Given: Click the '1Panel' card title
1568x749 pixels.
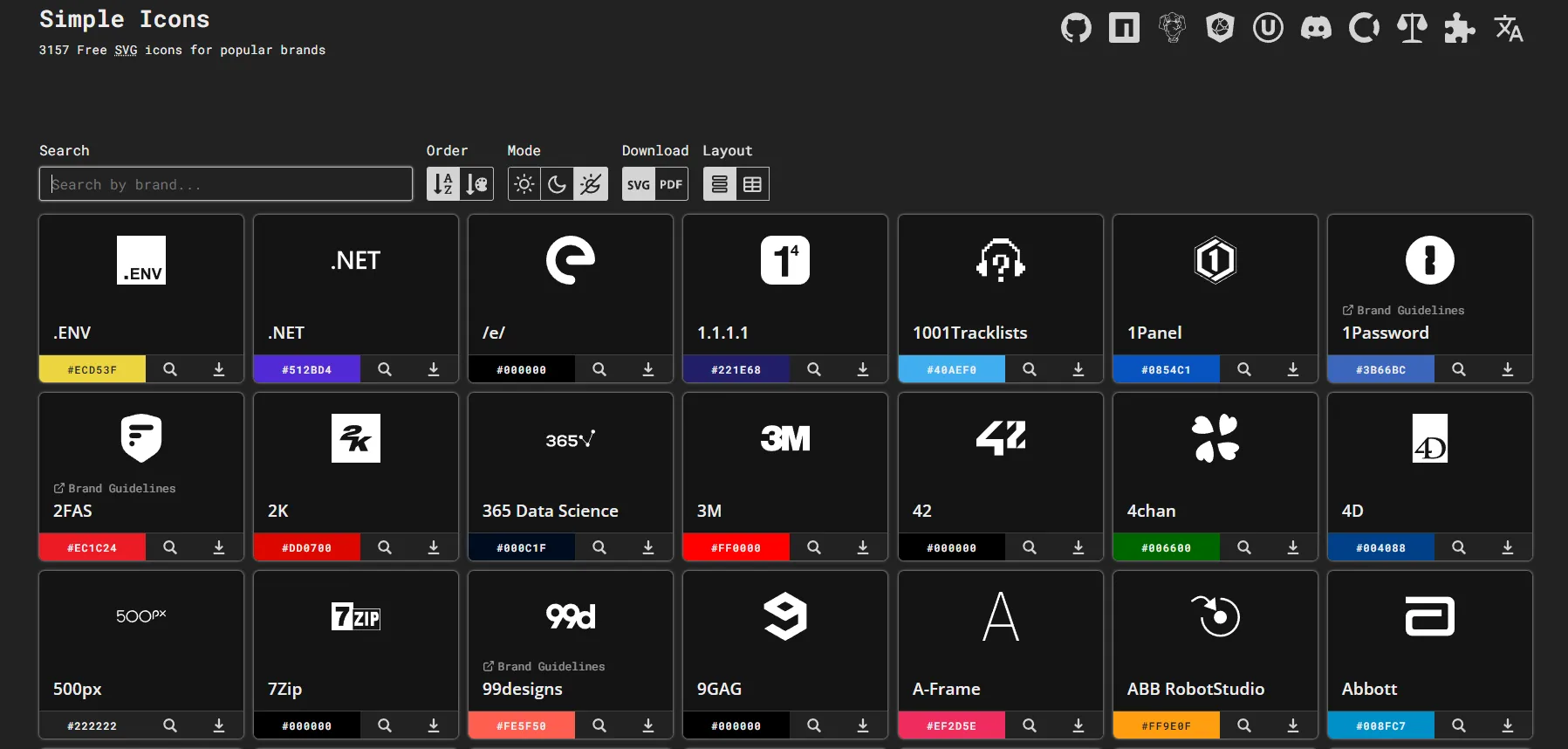Looking at the screenshot, I should (1154, 333).
